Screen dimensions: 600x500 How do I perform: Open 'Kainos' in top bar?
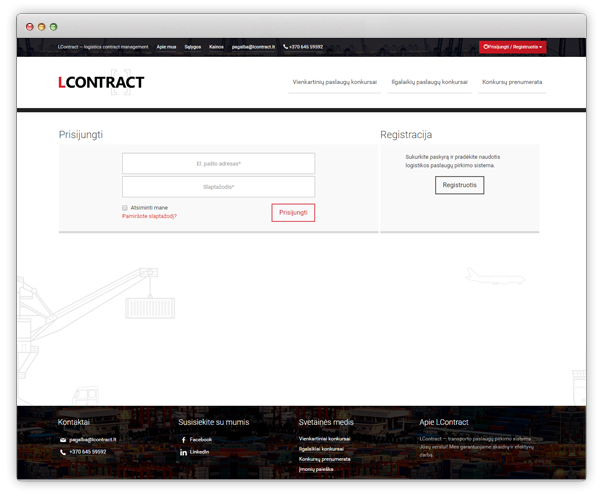pos(216,47)
